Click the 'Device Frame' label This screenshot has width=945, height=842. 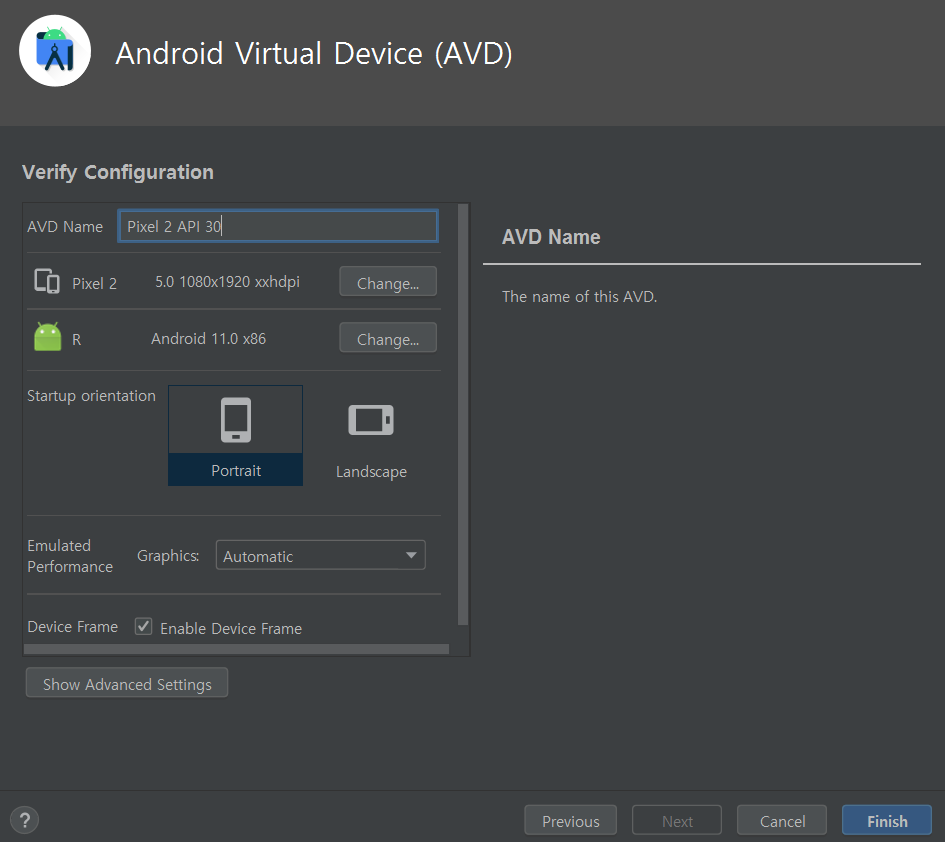[x=72, y=627]
